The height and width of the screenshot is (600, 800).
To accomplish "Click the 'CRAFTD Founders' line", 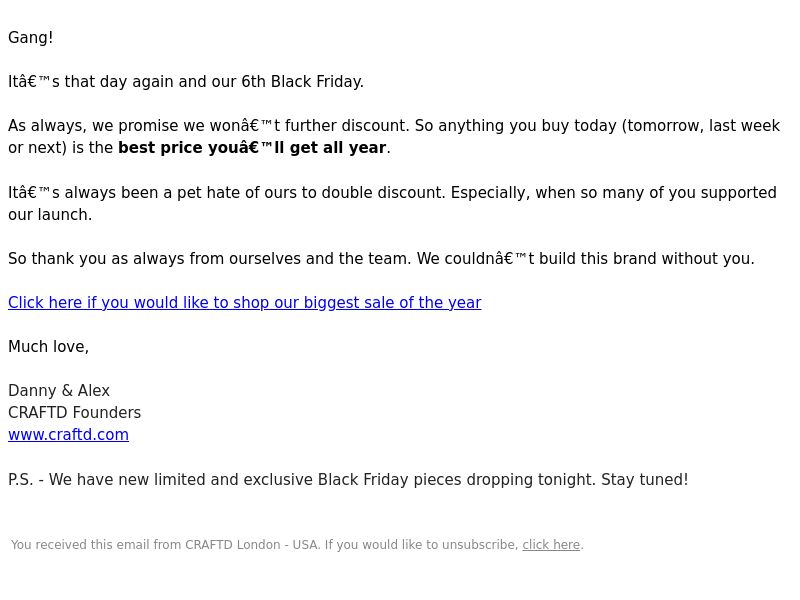I will coord(74,413).
